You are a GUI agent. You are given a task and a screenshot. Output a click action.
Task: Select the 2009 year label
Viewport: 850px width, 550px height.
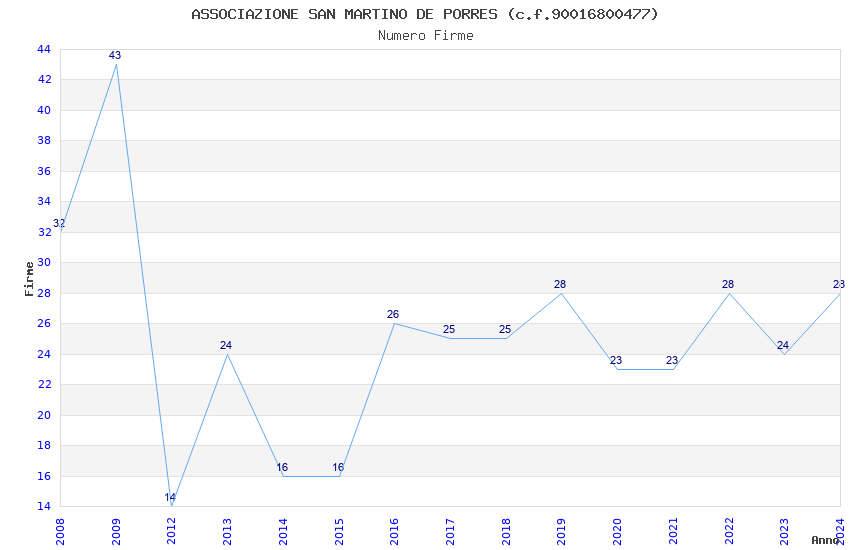(x=116, y=531)
